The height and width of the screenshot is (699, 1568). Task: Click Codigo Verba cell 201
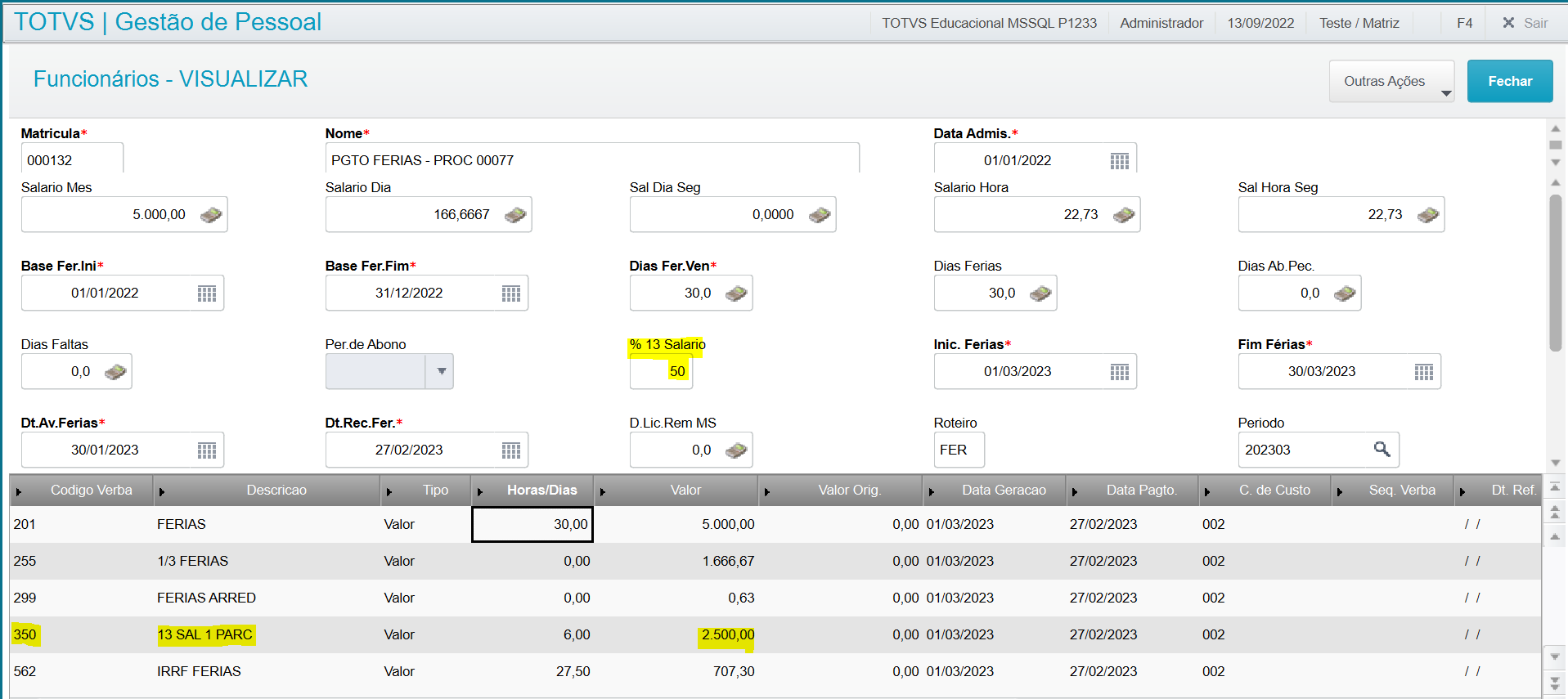click(25, 524)
